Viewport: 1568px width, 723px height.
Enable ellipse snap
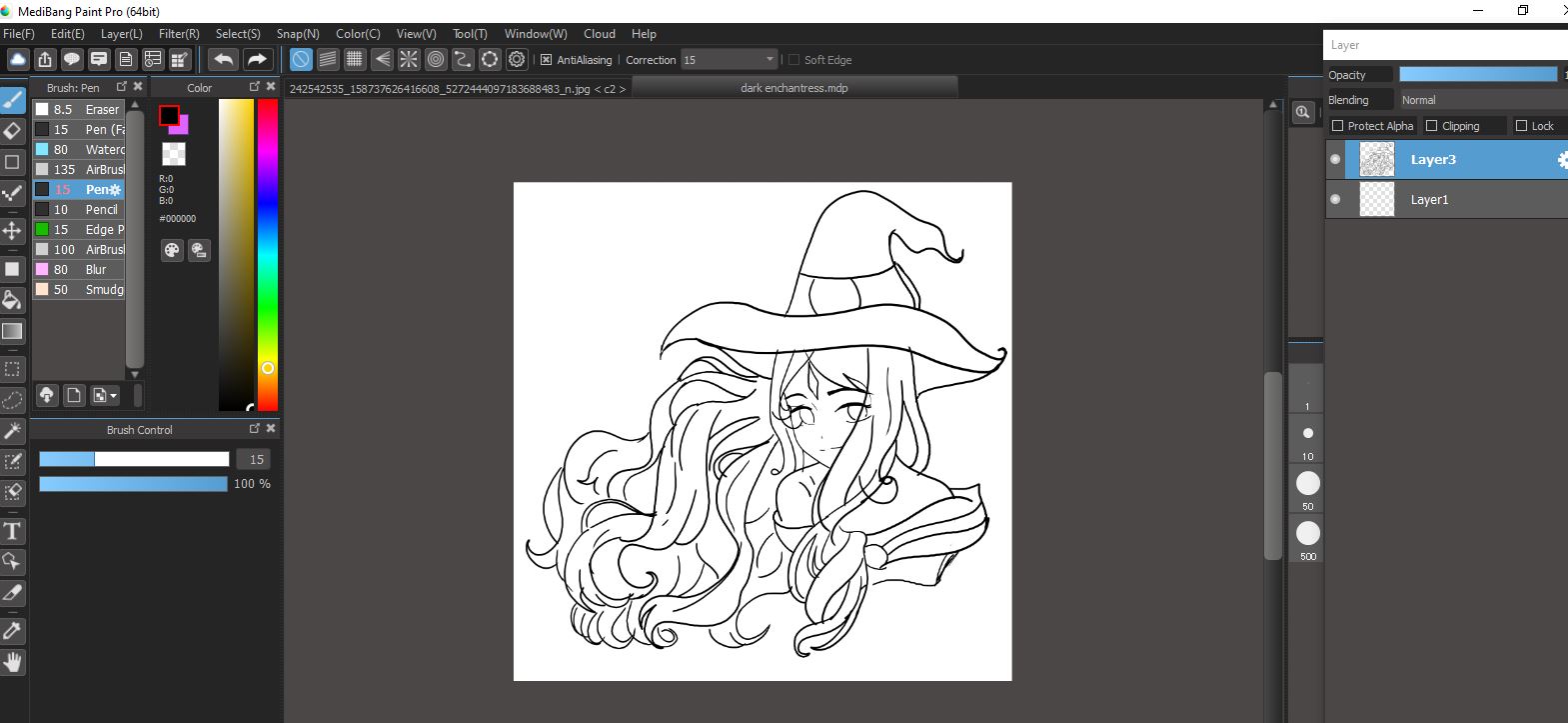[x=490, y=59]
